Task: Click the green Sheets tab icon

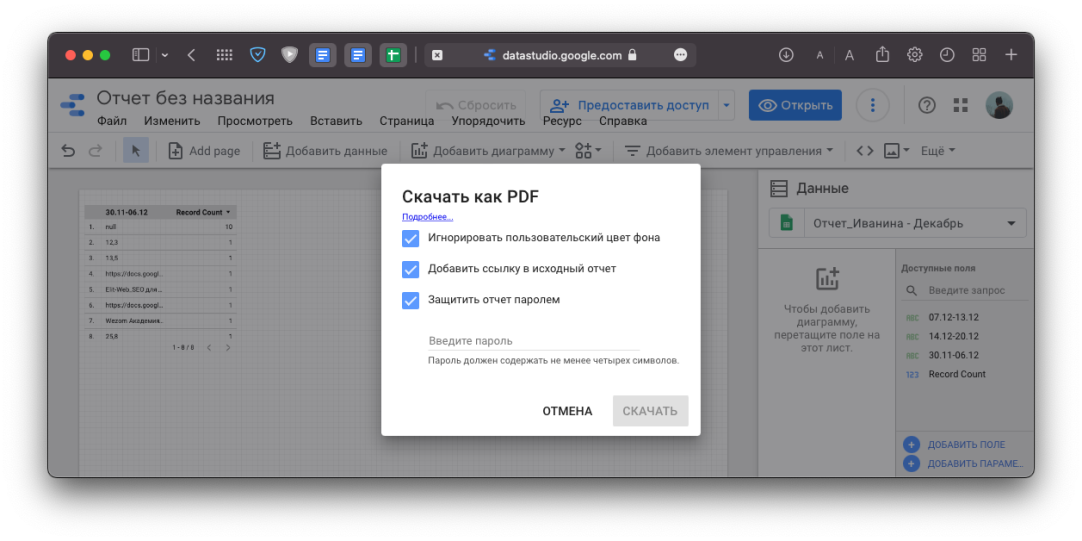Action: click(393, 55)
